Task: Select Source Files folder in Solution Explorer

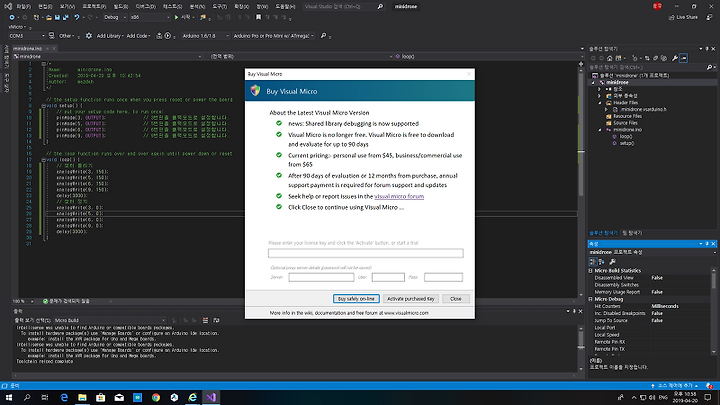Action: pos(625,123)
